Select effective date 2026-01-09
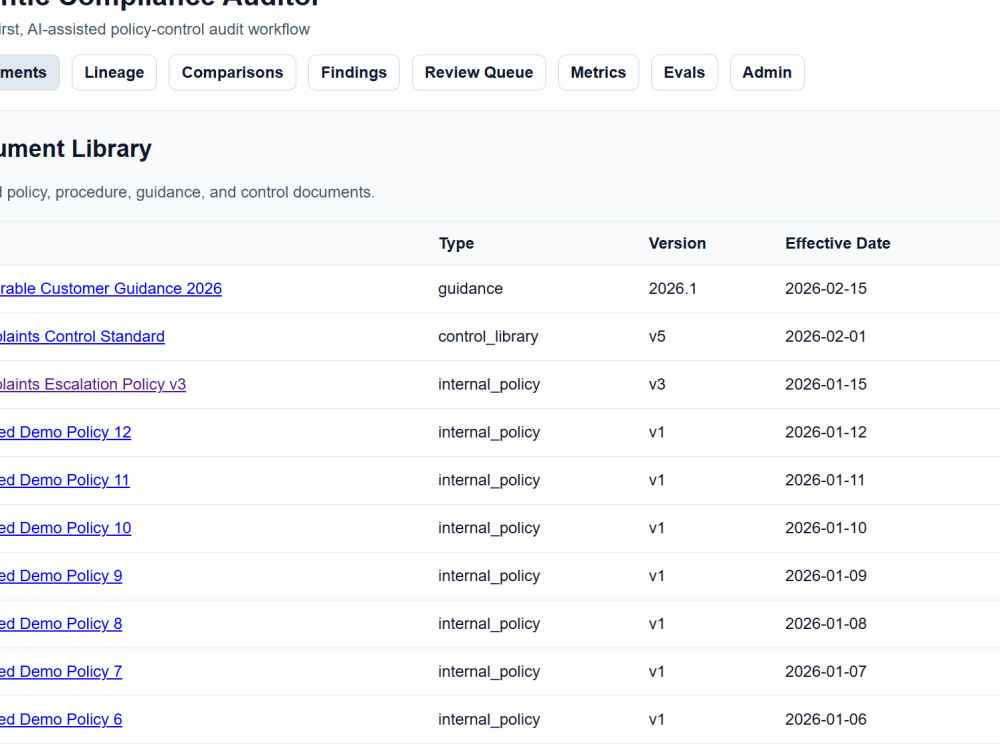This screenshot has width=1000, height=750. 826,575
